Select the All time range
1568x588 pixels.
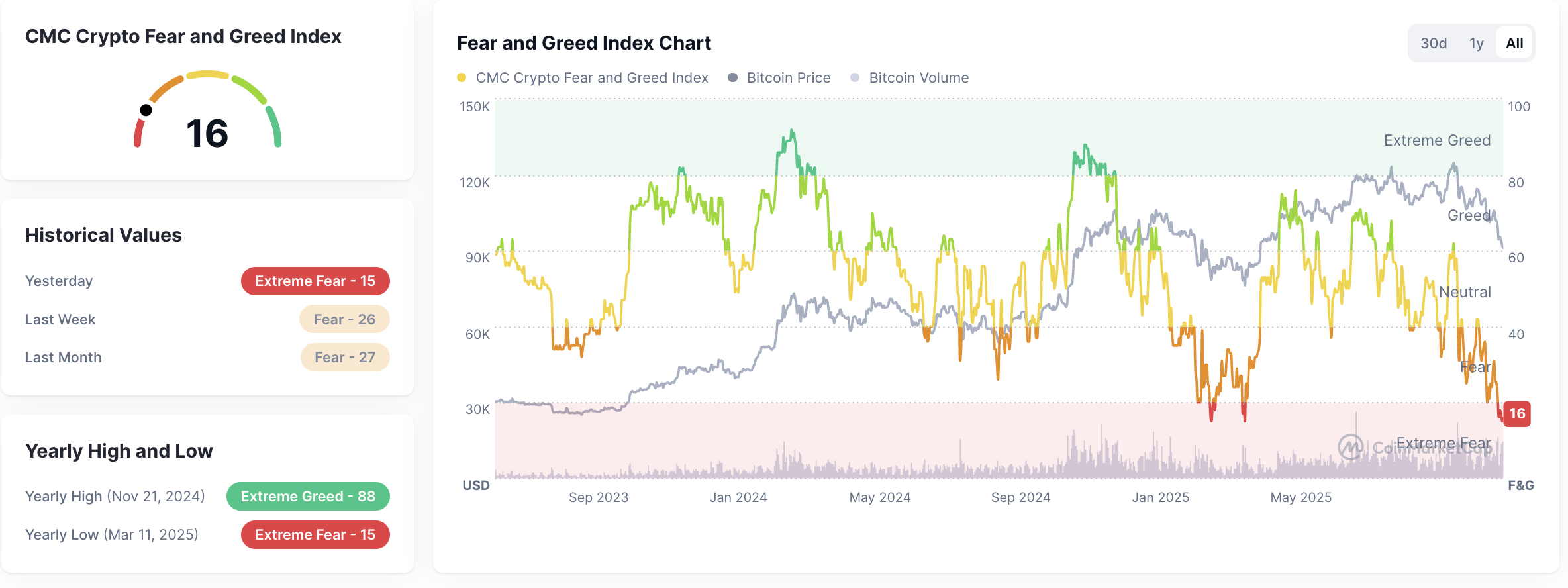coord(1514,42)
